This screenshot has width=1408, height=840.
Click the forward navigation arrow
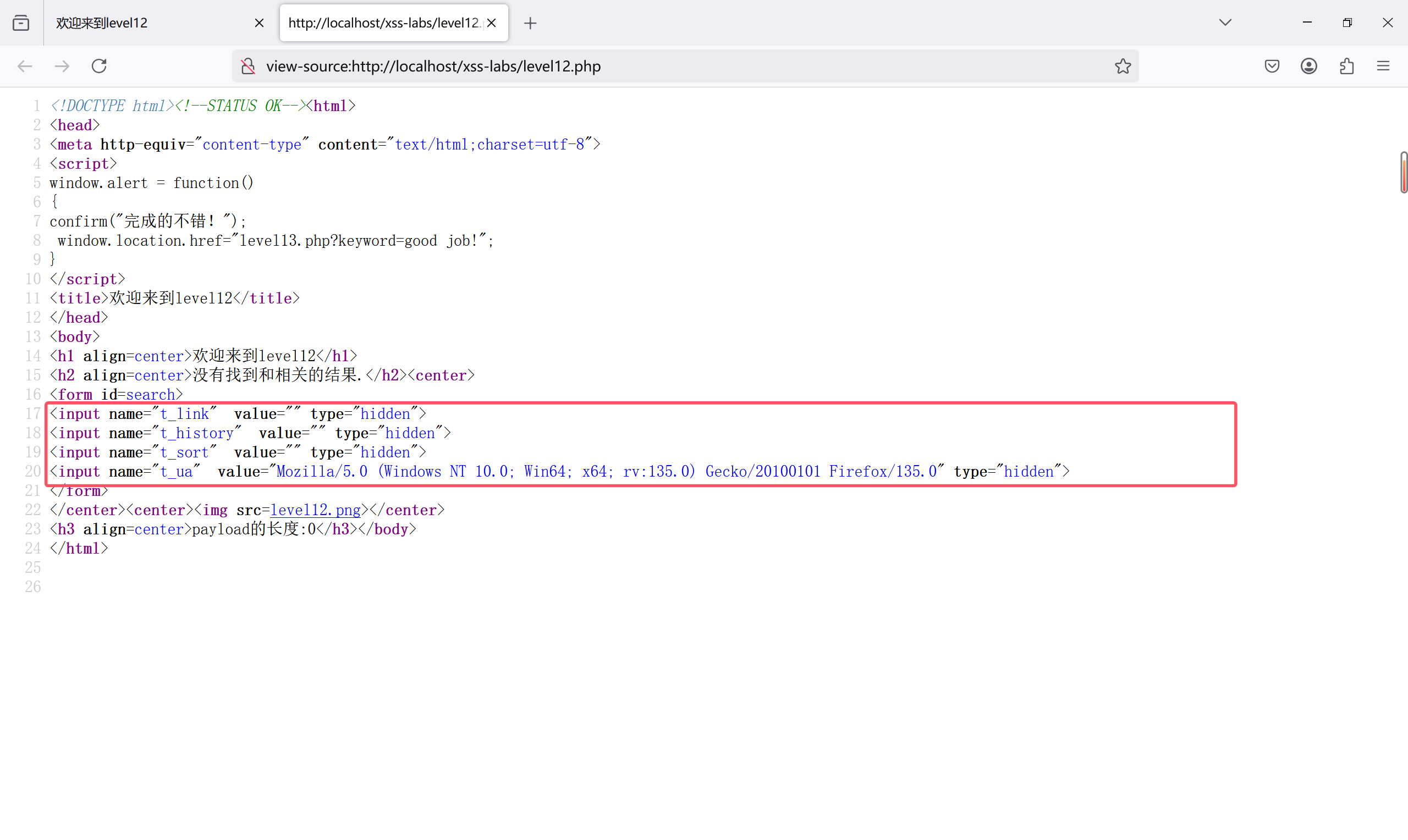coord(62,66)
